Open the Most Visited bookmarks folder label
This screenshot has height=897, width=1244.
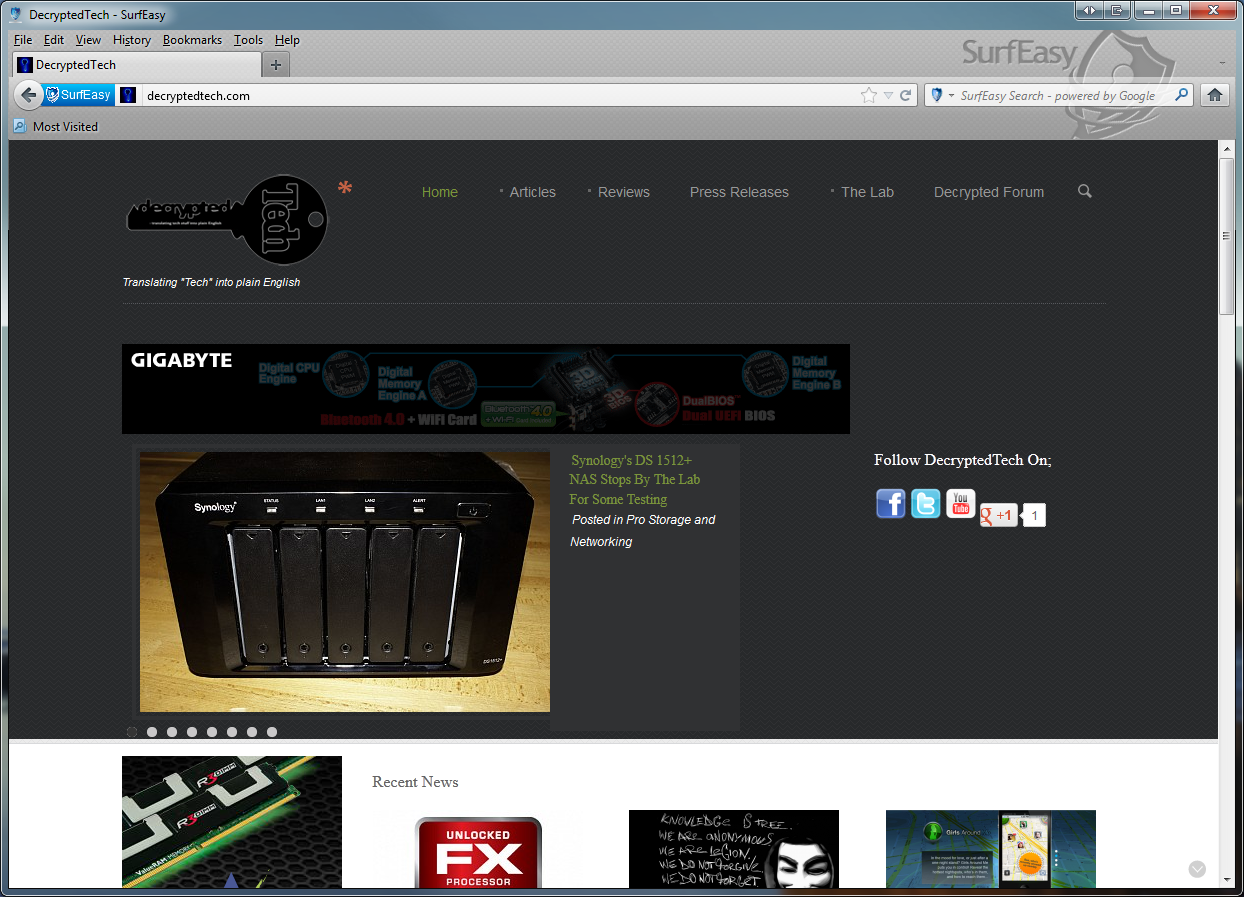66,127
